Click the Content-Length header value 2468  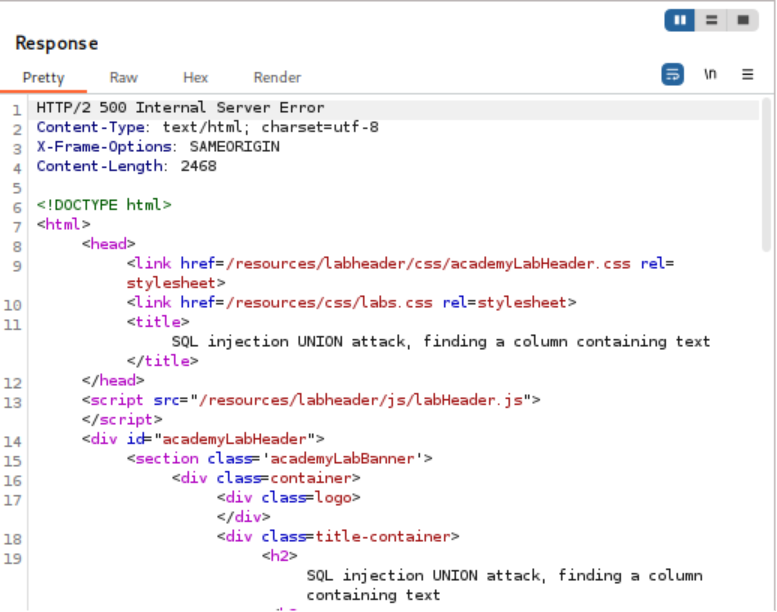tap(198, 166)
